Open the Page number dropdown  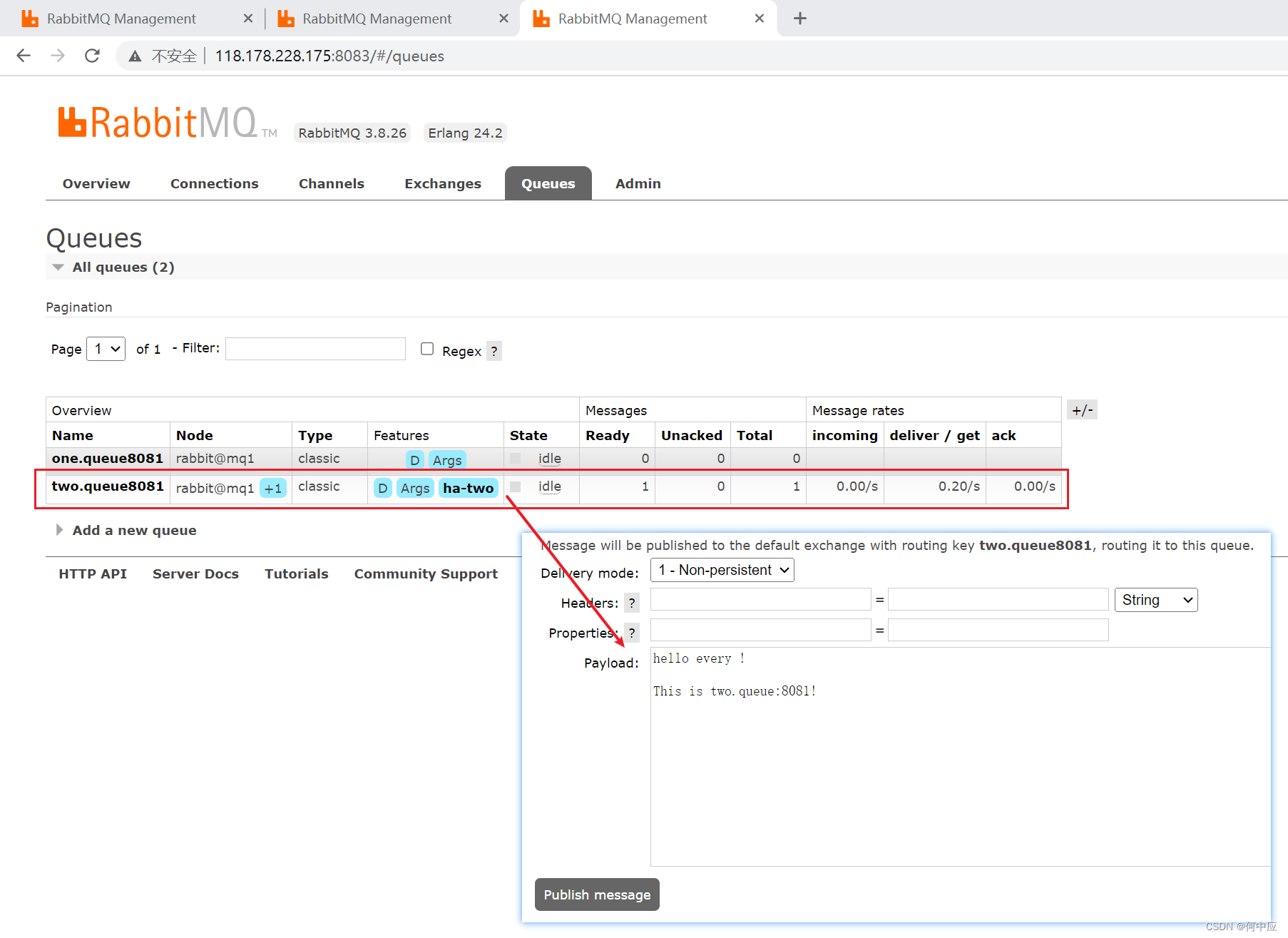click(x=106, y=349)
